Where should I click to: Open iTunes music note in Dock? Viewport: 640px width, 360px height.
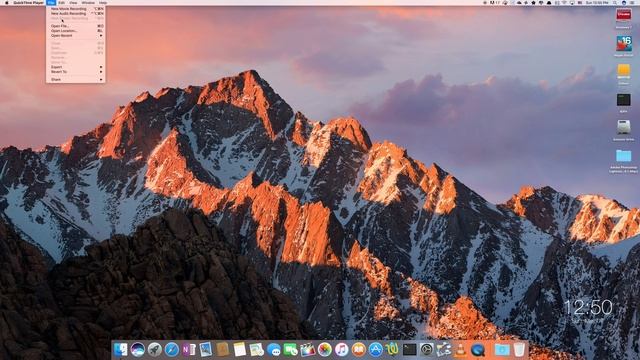342,350
